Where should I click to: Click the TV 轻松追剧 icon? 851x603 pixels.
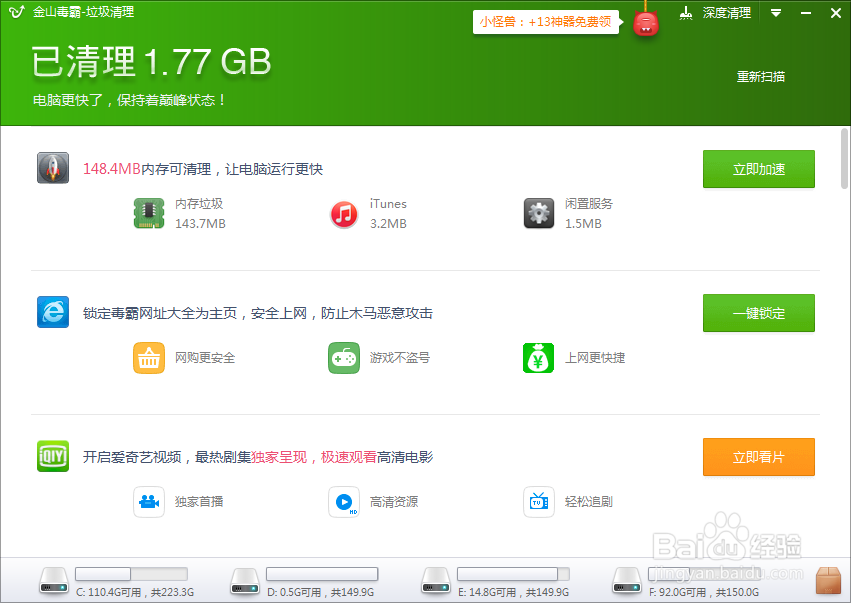point(538,502)
